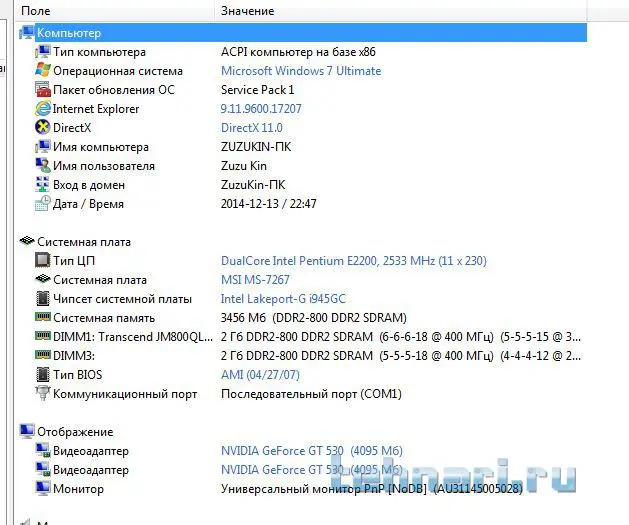Select the 'Имя пользователя' field label

[x=103, y=166]
